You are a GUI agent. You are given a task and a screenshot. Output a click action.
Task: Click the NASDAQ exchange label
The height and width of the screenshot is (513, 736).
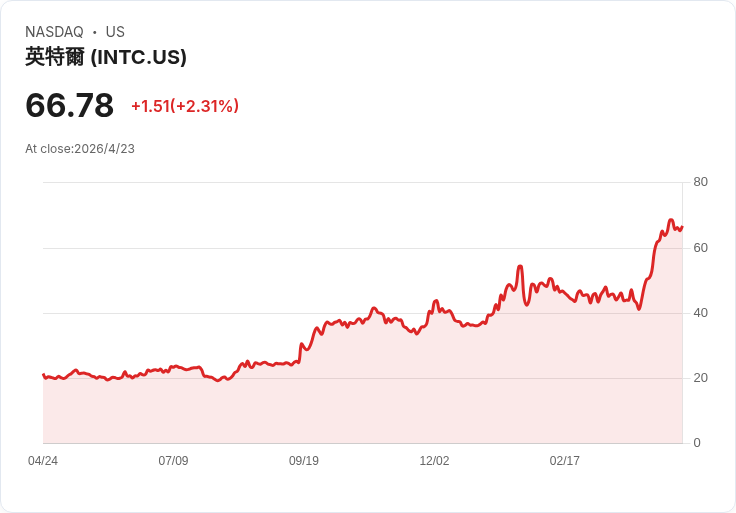[54, 32]
